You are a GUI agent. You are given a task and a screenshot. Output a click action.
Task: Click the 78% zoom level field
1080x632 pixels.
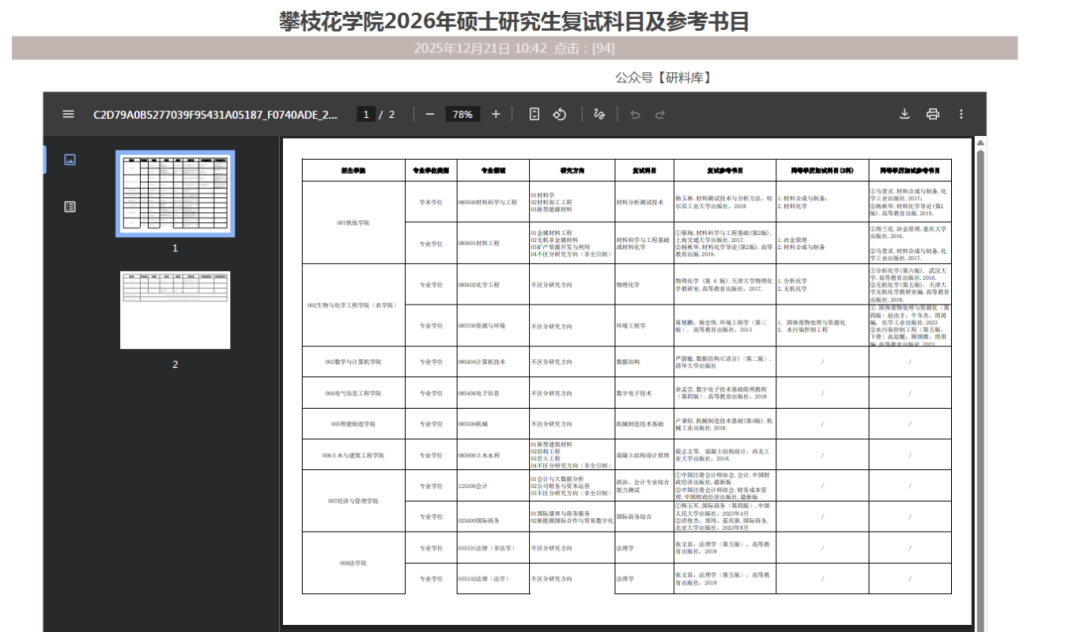pyautogui.click(x=462, y=114)
